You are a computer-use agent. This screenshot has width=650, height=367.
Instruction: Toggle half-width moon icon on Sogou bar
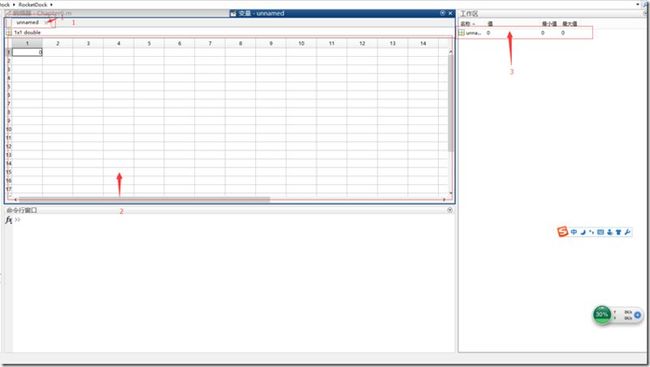tap(583, 232)
